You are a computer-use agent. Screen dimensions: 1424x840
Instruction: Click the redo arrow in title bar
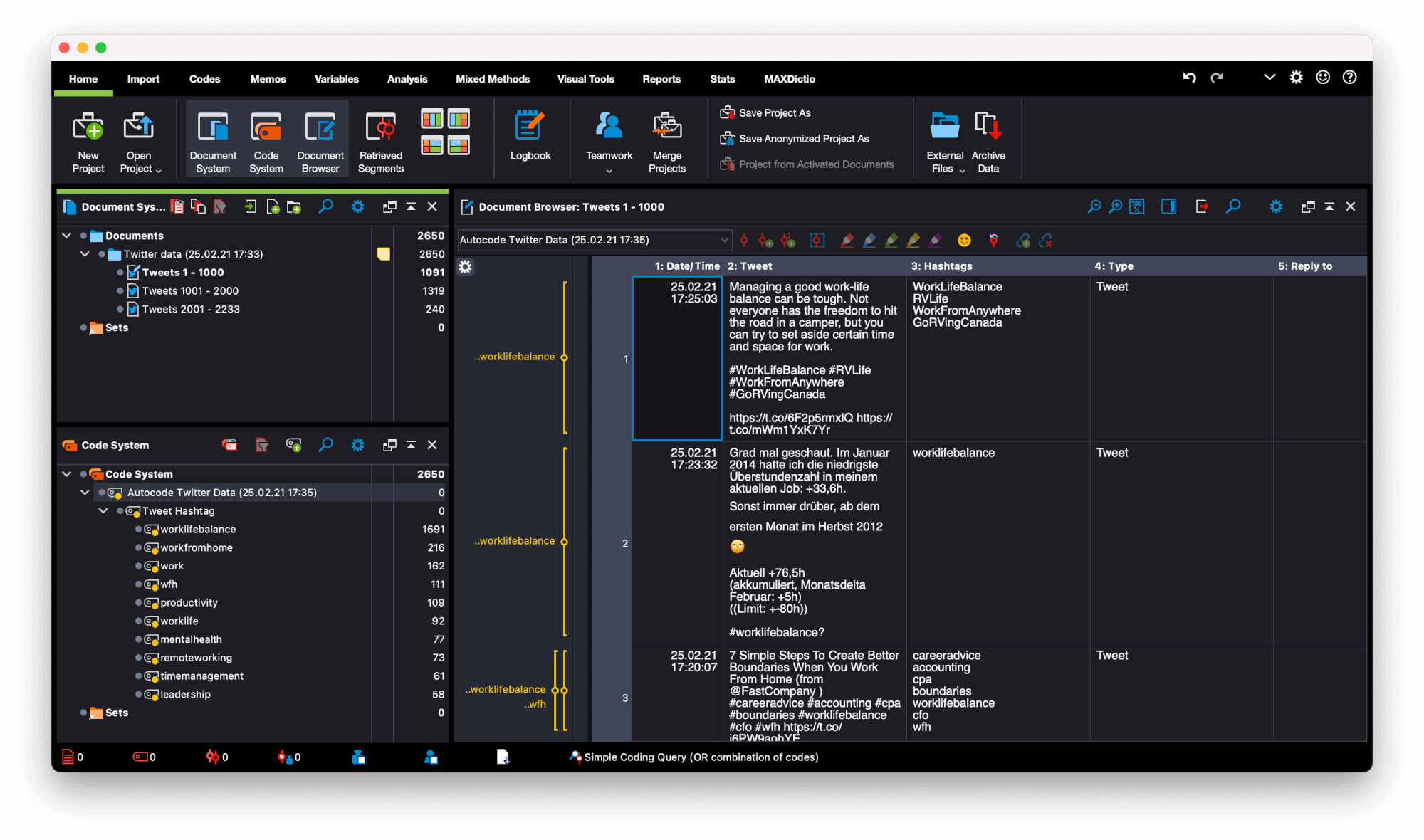pyautogui.click(x=1217, y=78)
